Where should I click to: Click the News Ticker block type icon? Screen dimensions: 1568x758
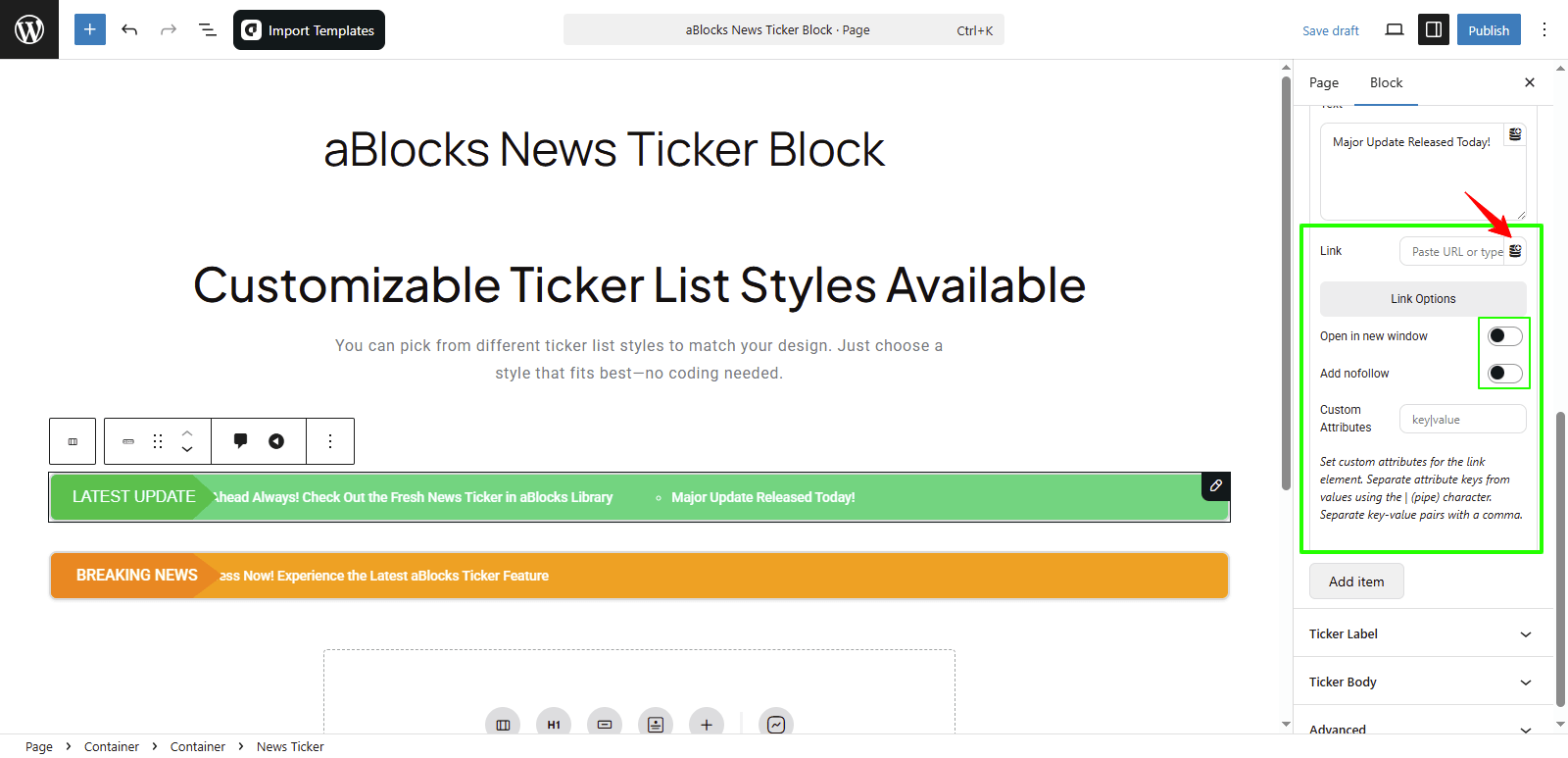(128, 441)
